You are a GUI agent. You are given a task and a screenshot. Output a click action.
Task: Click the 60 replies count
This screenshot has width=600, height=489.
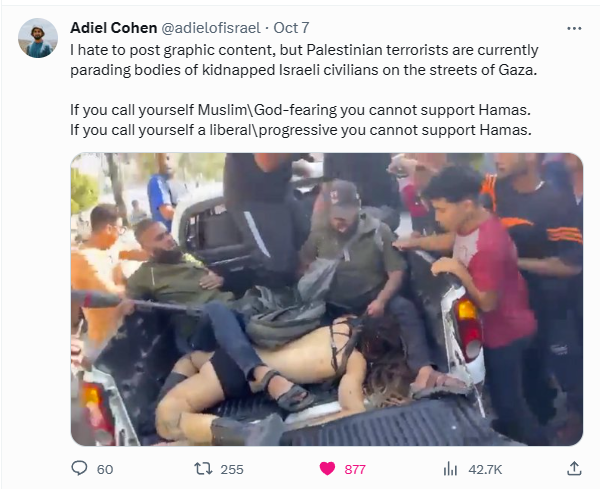(105, 469)
